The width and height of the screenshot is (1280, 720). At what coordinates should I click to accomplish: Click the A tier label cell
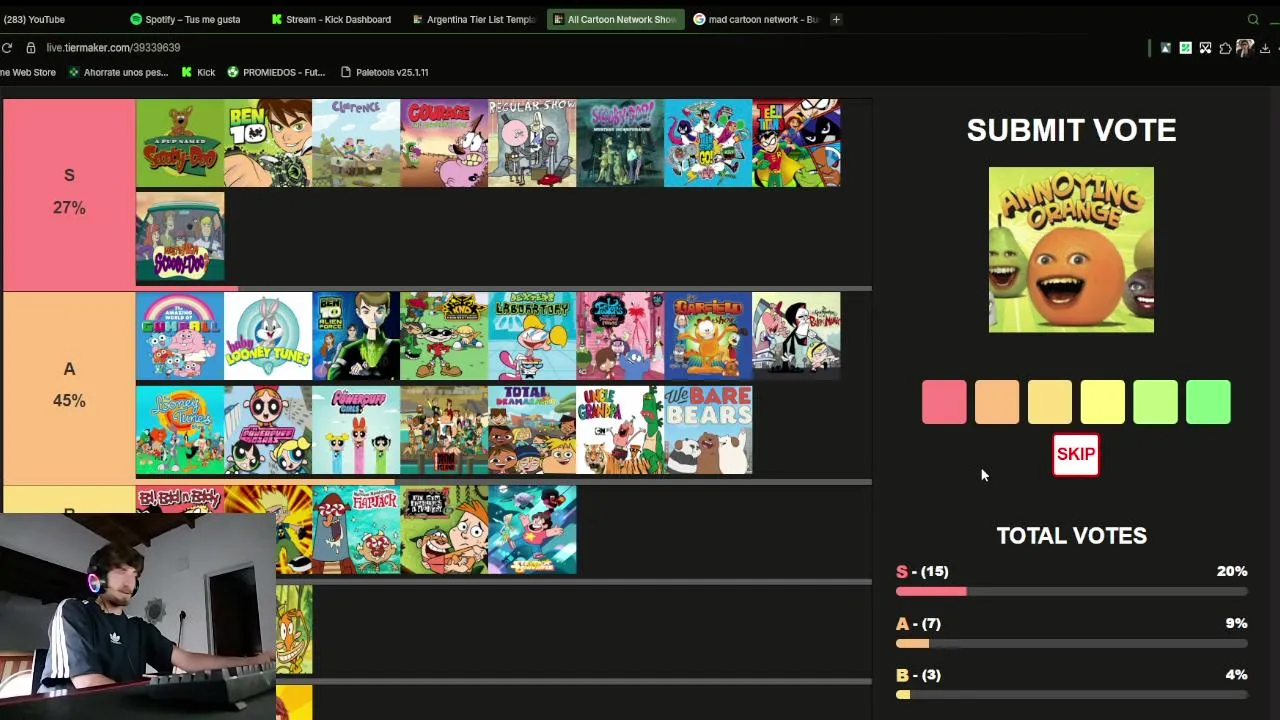pyautogui.click(x=69, y=387)
